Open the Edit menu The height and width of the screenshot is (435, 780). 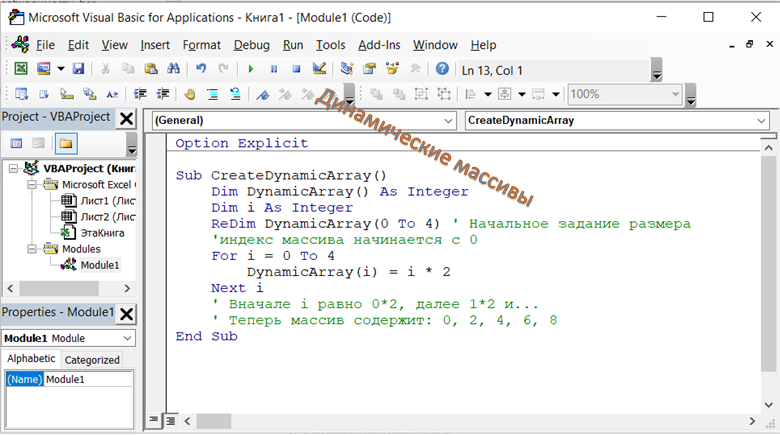78,45
